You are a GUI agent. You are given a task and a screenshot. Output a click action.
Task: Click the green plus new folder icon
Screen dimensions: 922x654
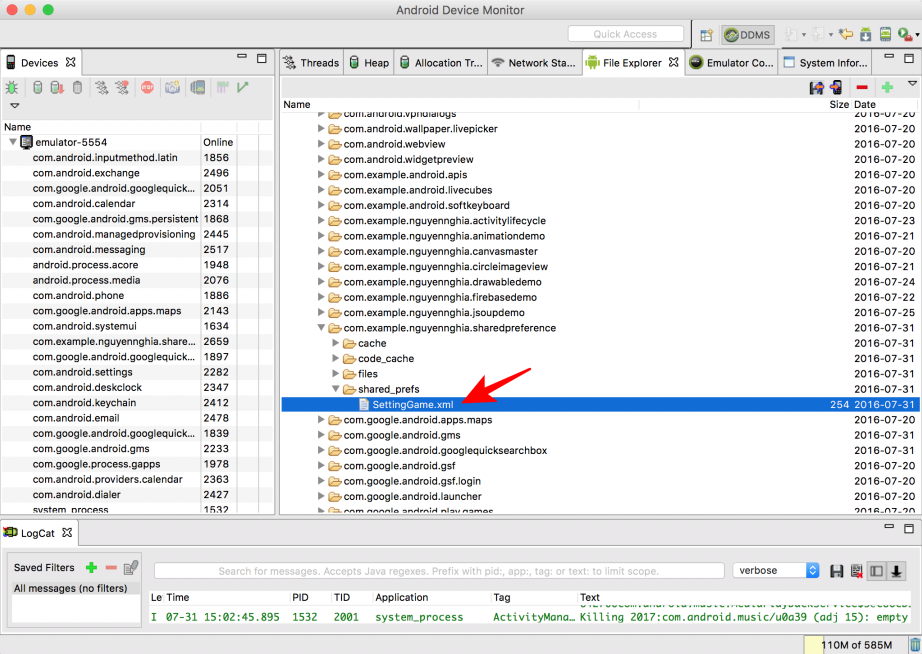click(x=886, y=88)
